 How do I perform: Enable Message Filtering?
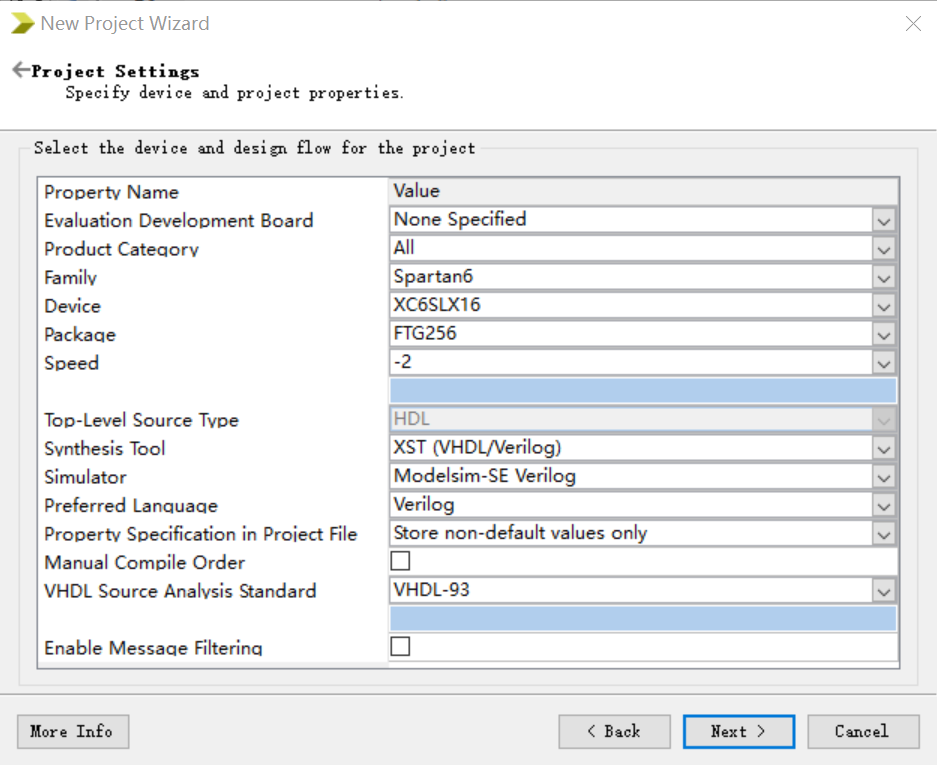coord(399,646)
